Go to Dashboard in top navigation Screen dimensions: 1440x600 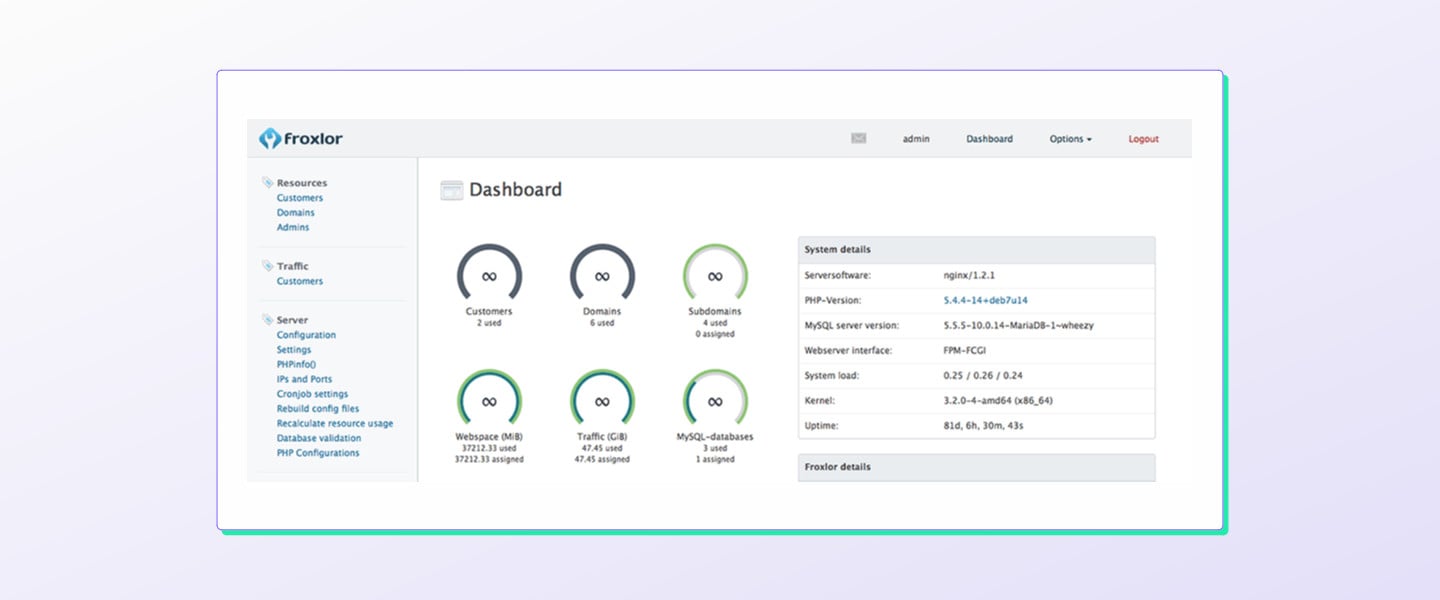pos(989,139)
